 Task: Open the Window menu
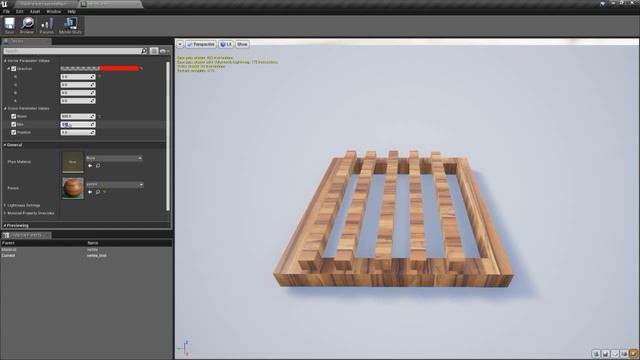pos(53,11)
